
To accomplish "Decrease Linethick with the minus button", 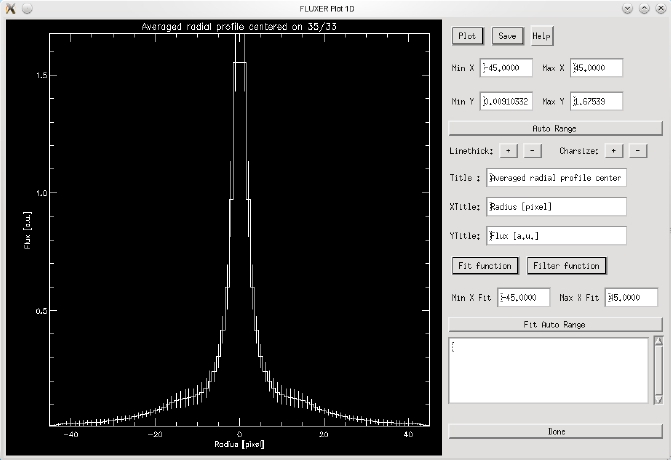I will point(532,151).
